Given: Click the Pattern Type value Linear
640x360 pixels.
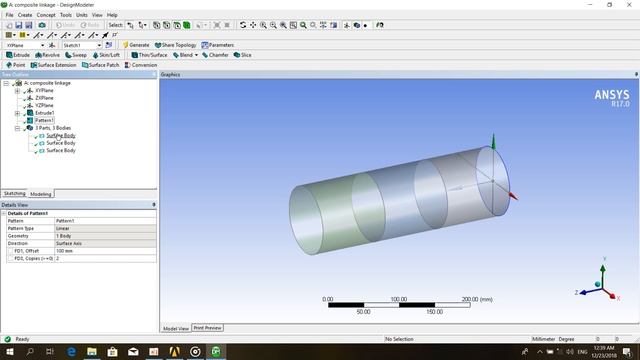Looking at the screenshot, I should tap(105, 229).
